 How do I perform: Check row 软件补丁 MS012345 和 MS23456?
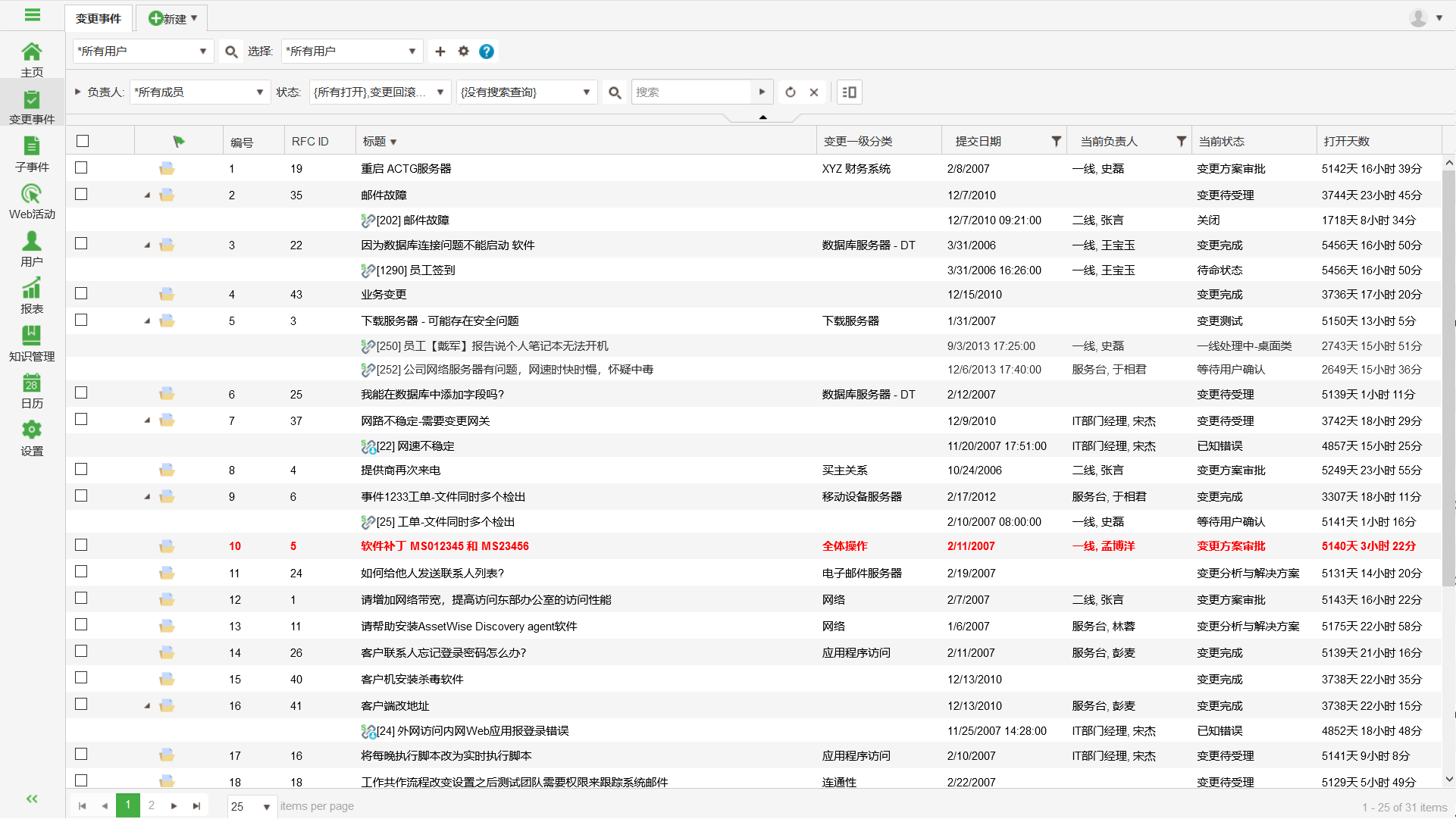click(81, 545)
